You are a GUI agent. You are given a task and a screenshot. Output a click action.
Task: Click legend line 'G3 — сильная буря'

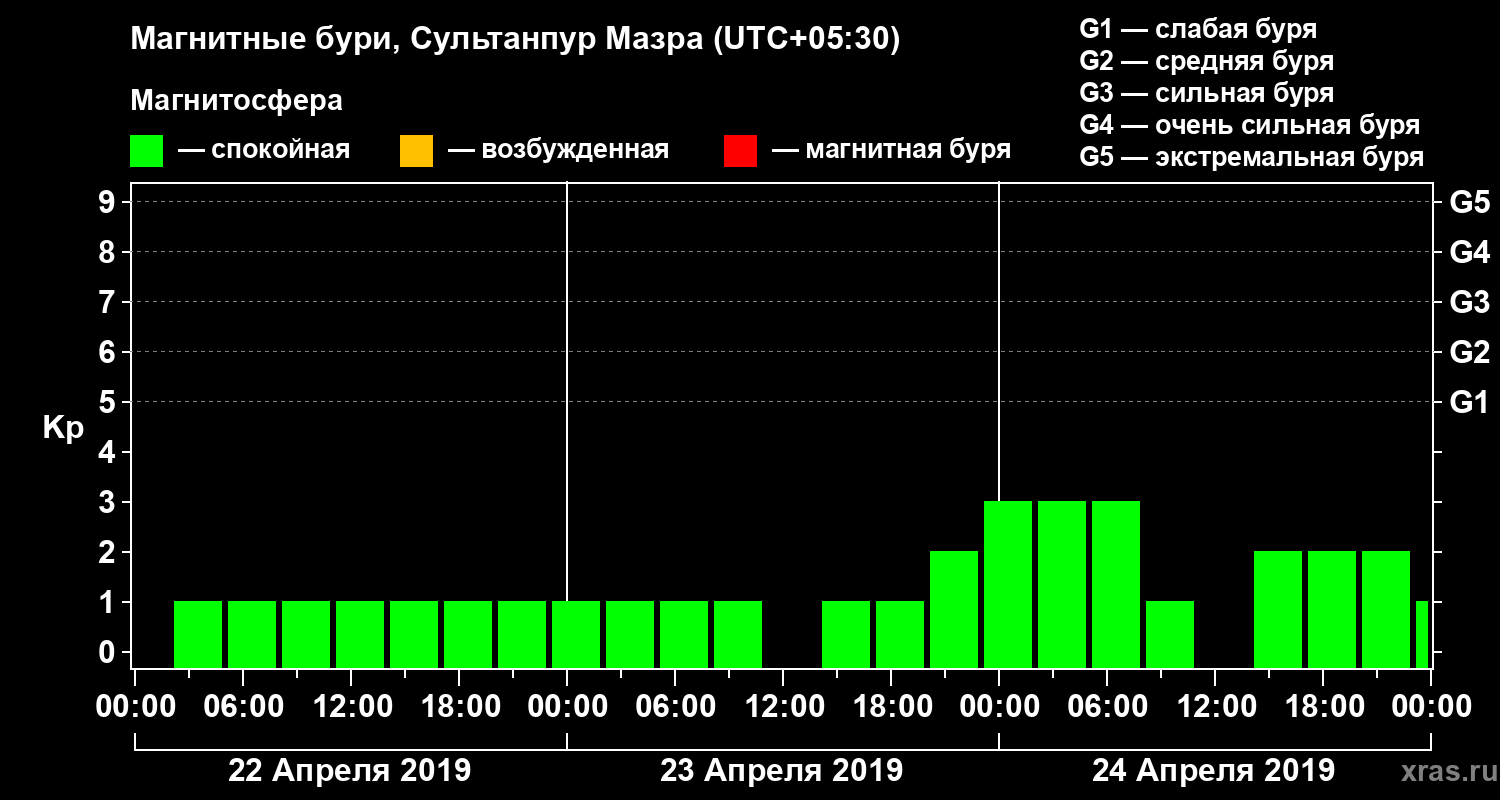(1207, 93)
